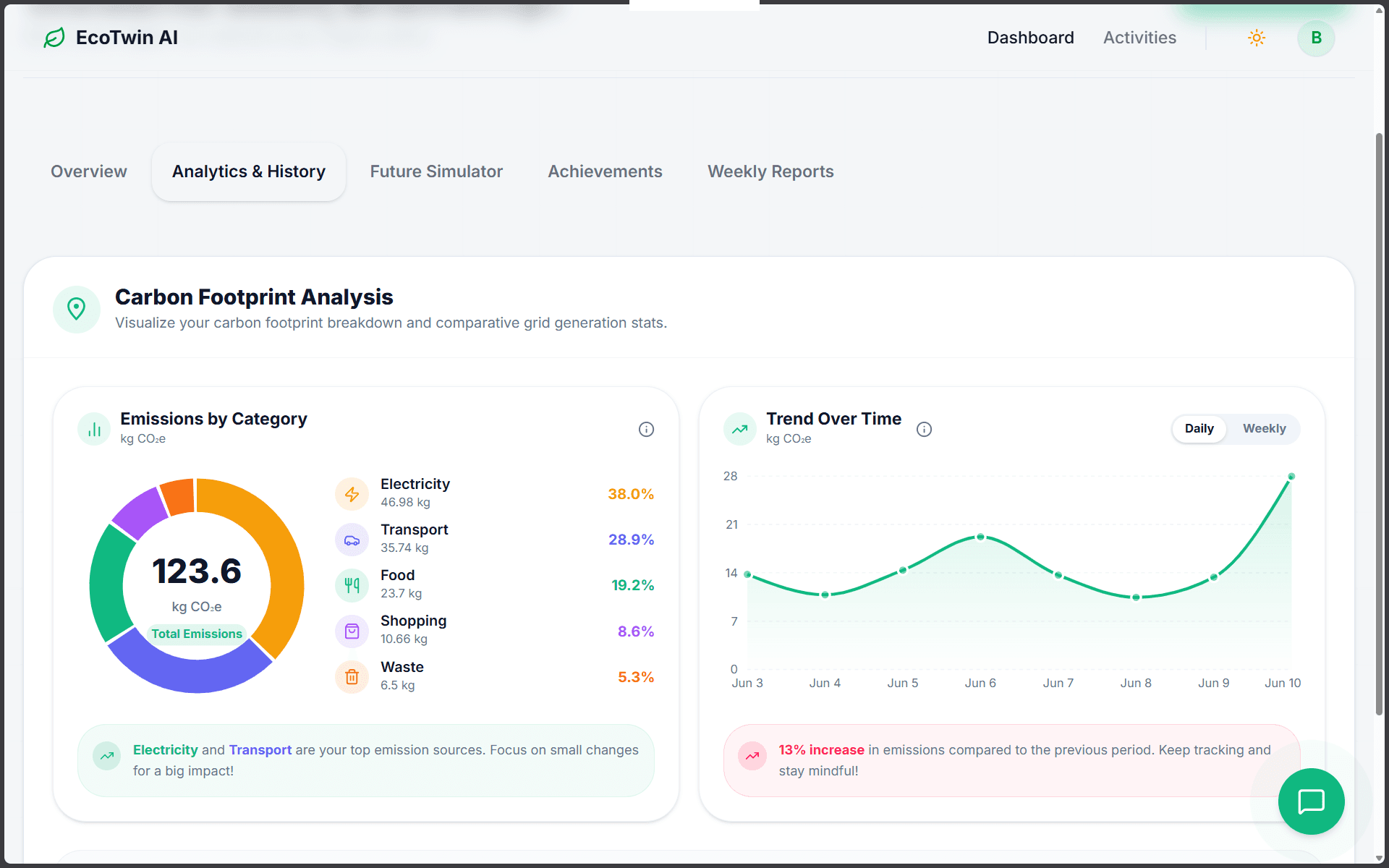Click the Jun 7 data point

1058,575
